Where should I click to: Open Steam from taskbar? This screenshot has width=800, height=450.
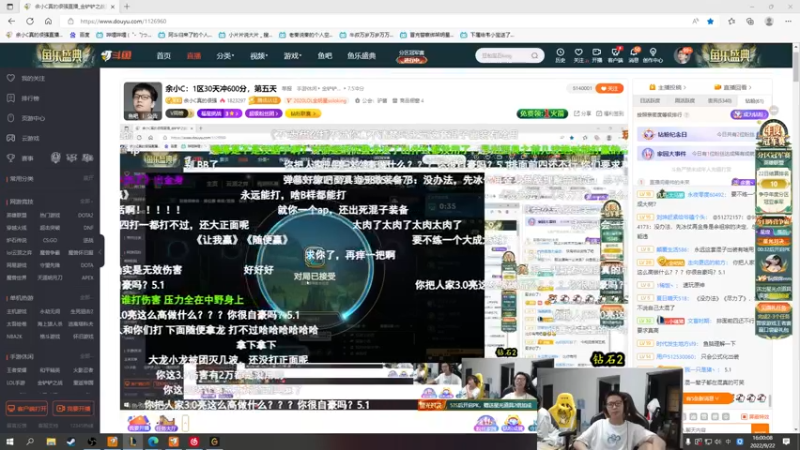coord(71,441)
